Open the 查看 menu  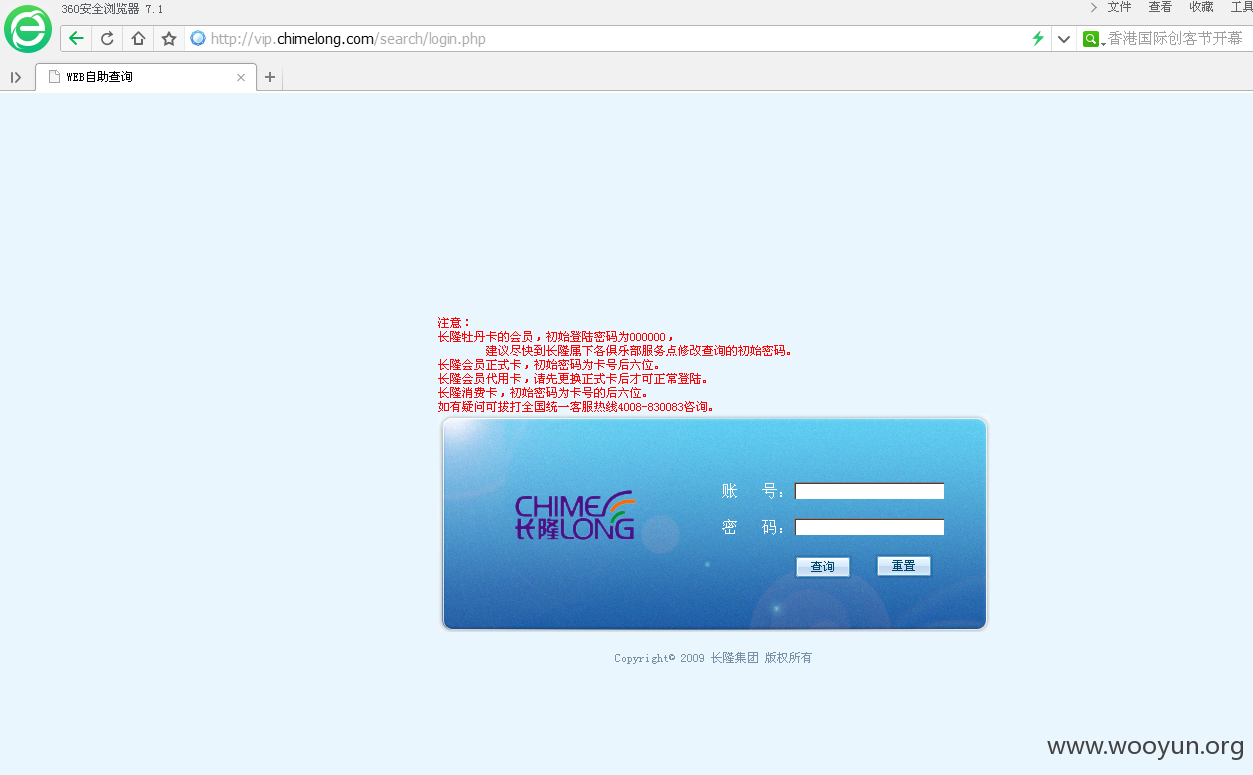(x=1160, y=7)
